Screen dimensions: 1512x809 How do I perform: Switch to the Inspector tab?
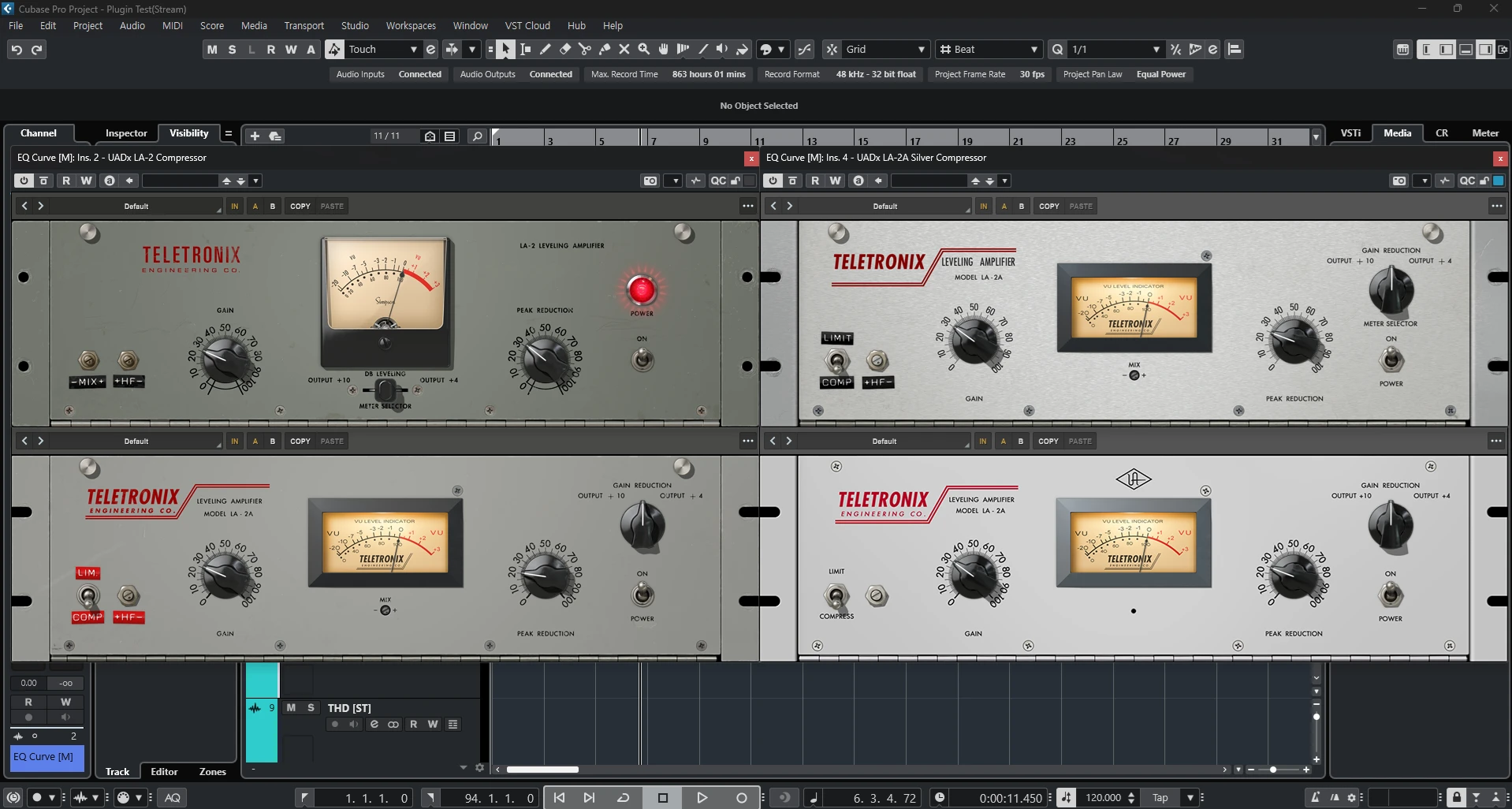coord(126,133)
